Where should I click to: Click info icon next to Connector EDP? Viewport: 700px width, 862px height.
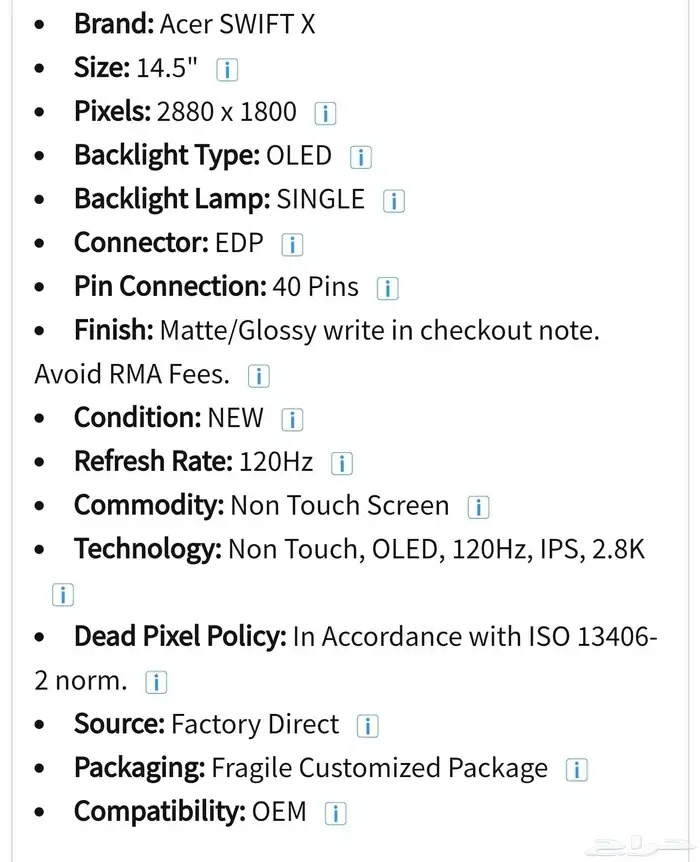click(x=292, y=245)
